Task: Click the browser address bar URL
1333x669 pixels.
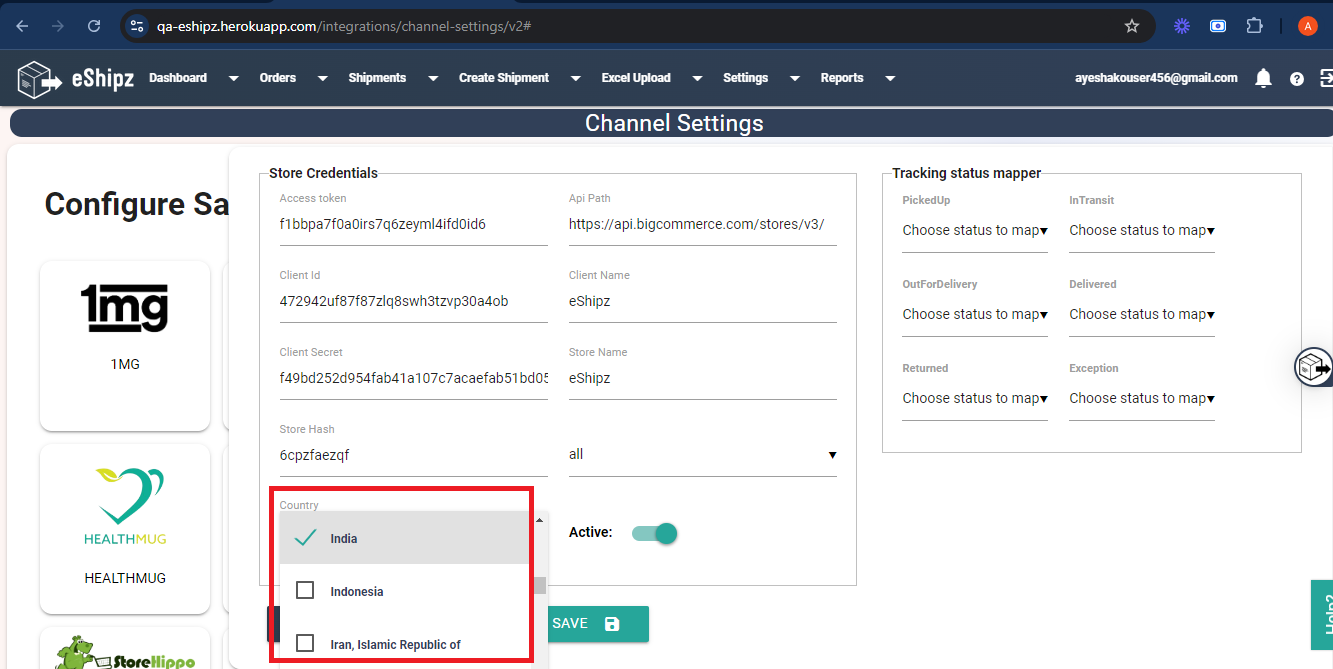Action: point(343,26)
